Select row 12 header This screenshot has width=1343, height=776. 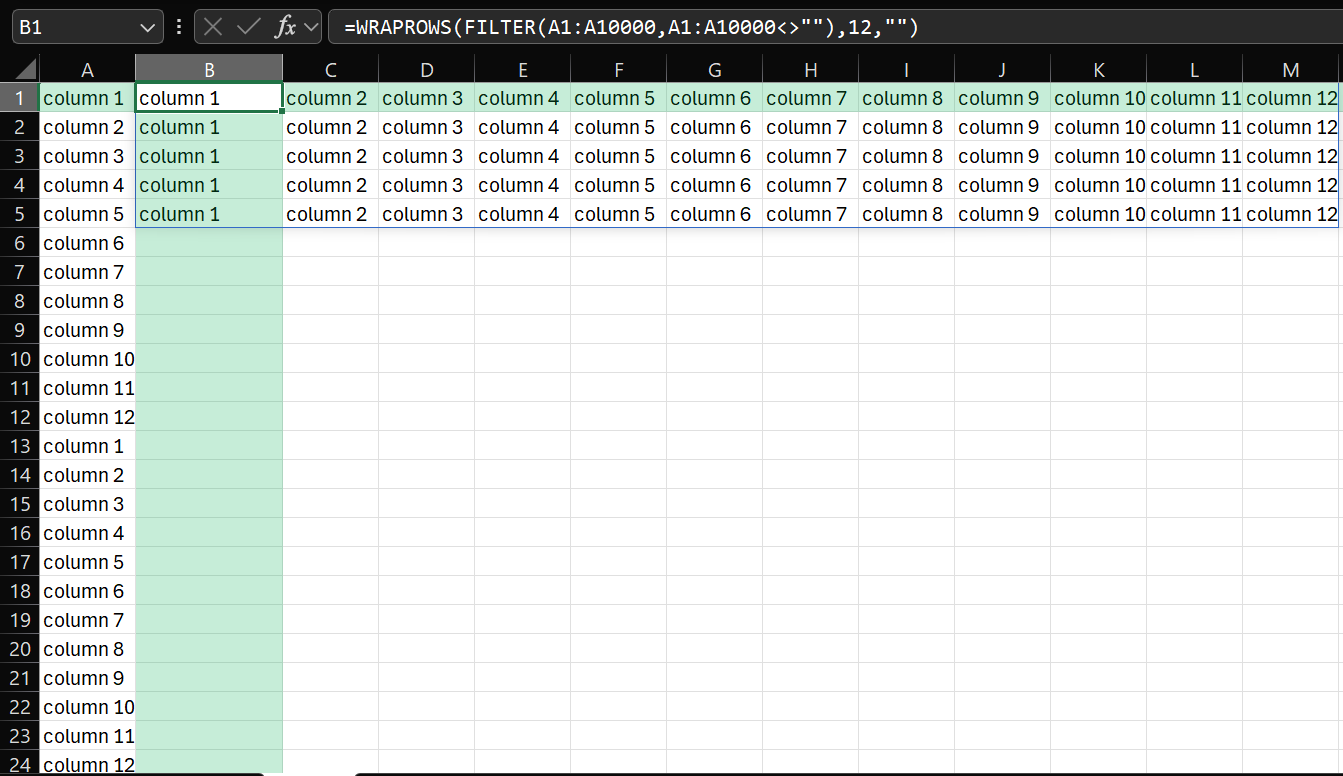click(x=20, y=417)
